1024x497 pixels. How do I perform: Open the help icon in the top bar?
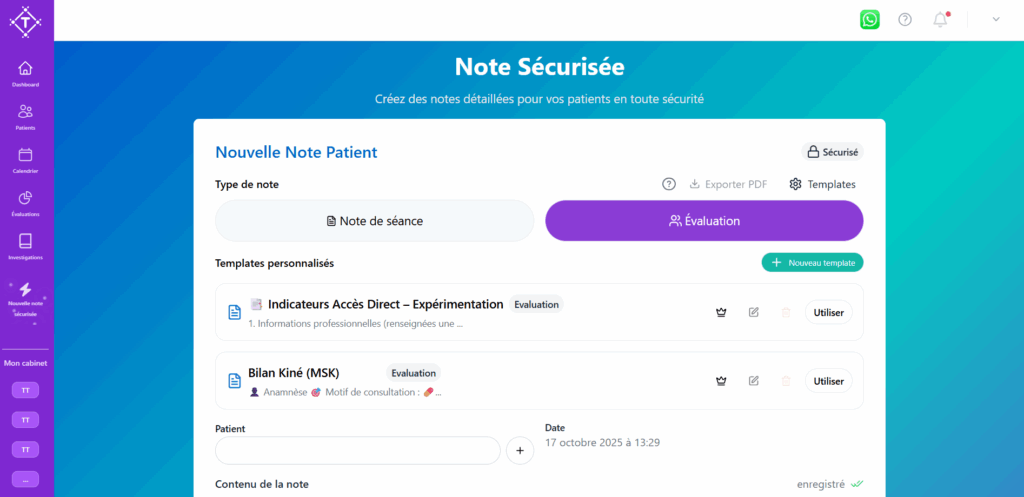(x=905, y=19)
